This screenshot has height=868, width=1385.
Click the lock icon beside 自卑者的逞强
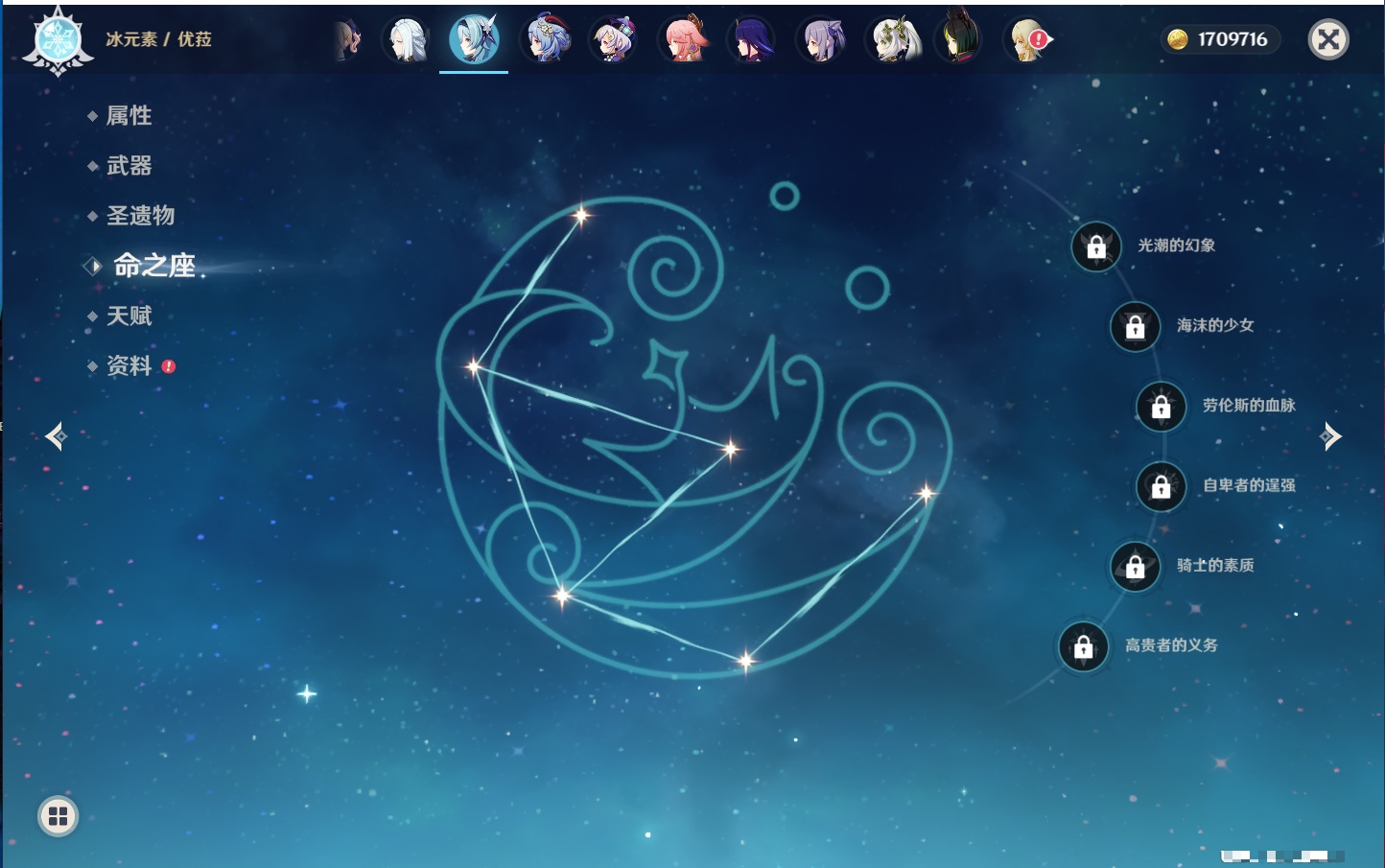pos(1161,486)
